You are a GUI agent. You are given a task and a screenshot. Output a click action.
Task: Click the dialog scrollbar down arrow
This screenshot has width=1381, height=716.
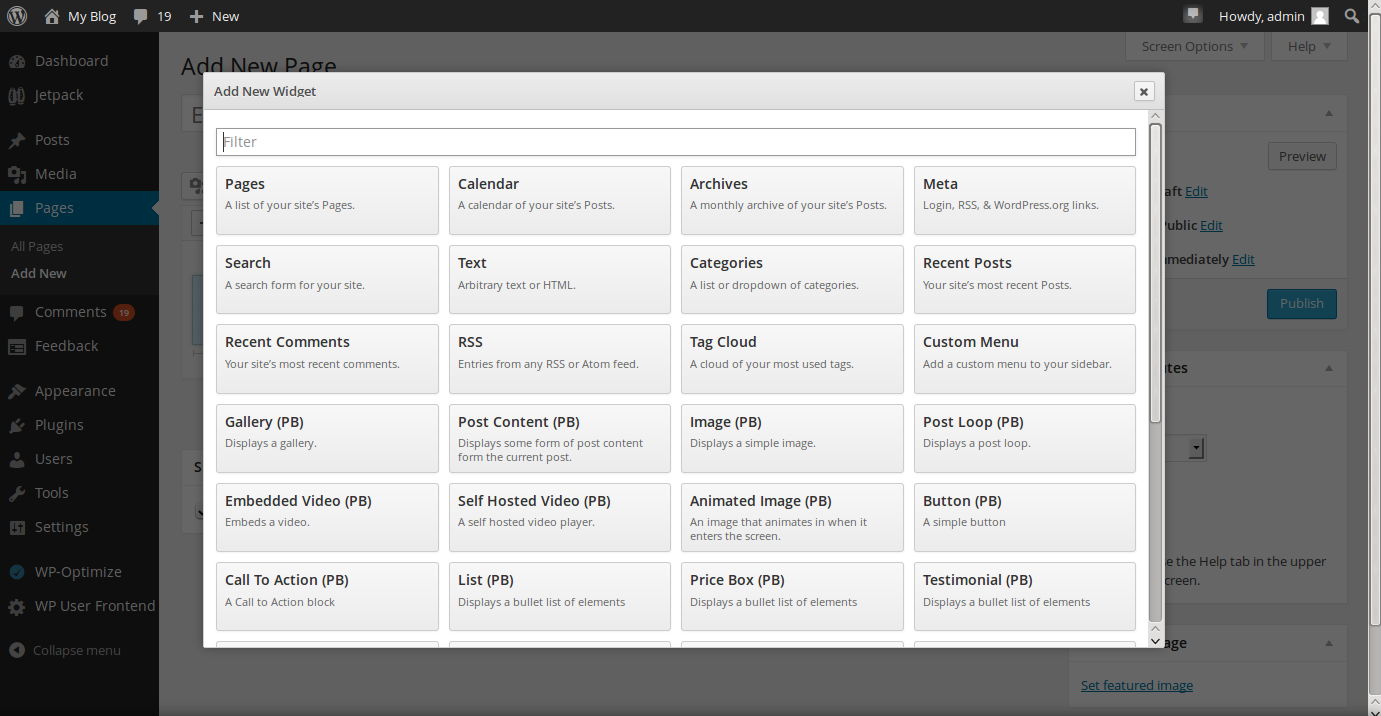[x=1155, y=641]
